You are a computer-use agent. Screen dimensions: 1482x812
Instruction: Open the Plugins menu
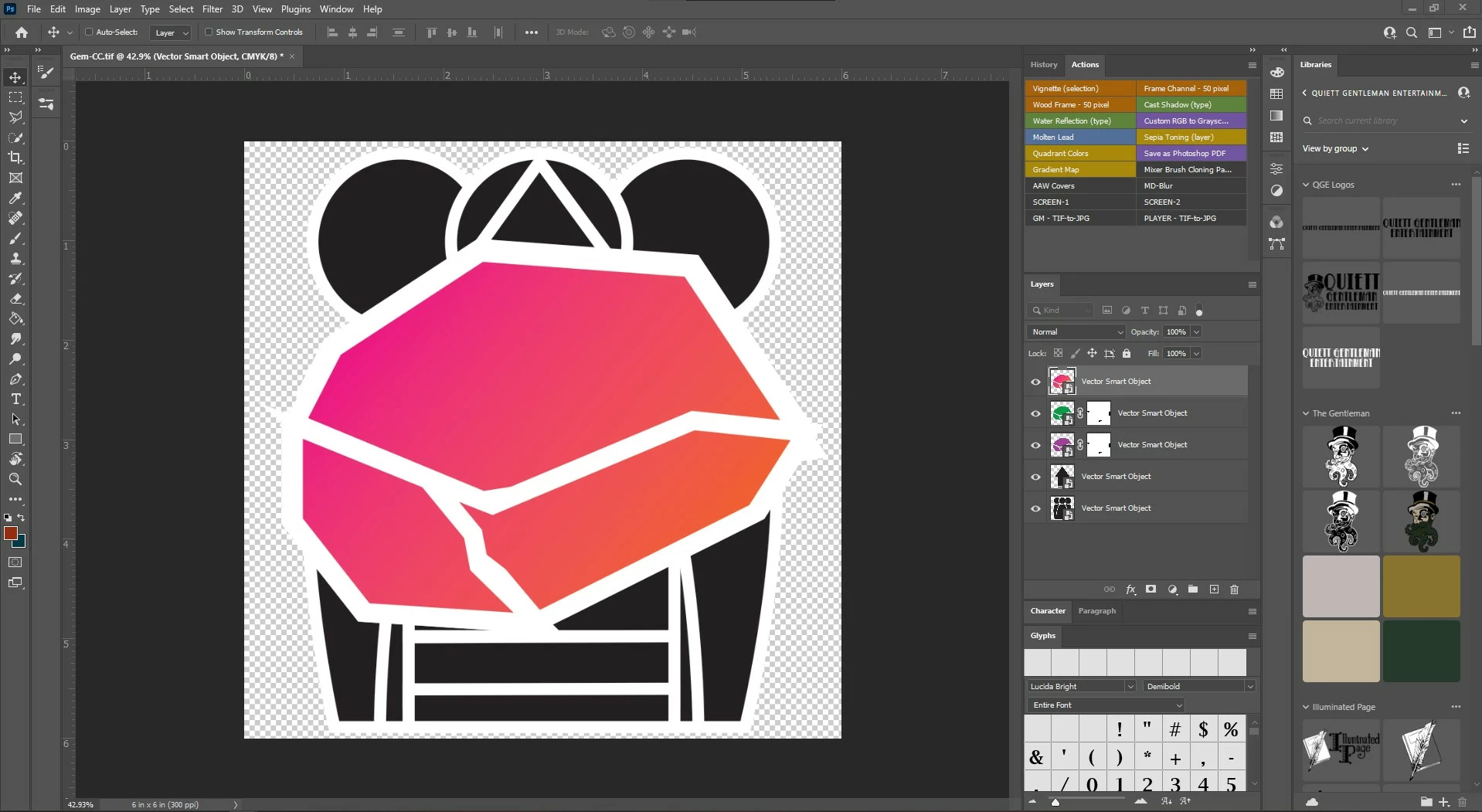(295, 9)
